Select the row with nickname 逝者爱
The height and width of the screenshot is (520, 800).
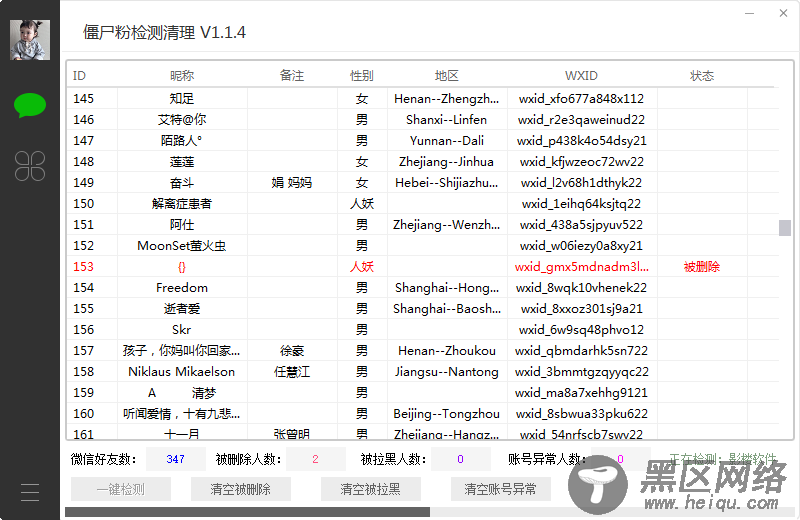[422, 309]
